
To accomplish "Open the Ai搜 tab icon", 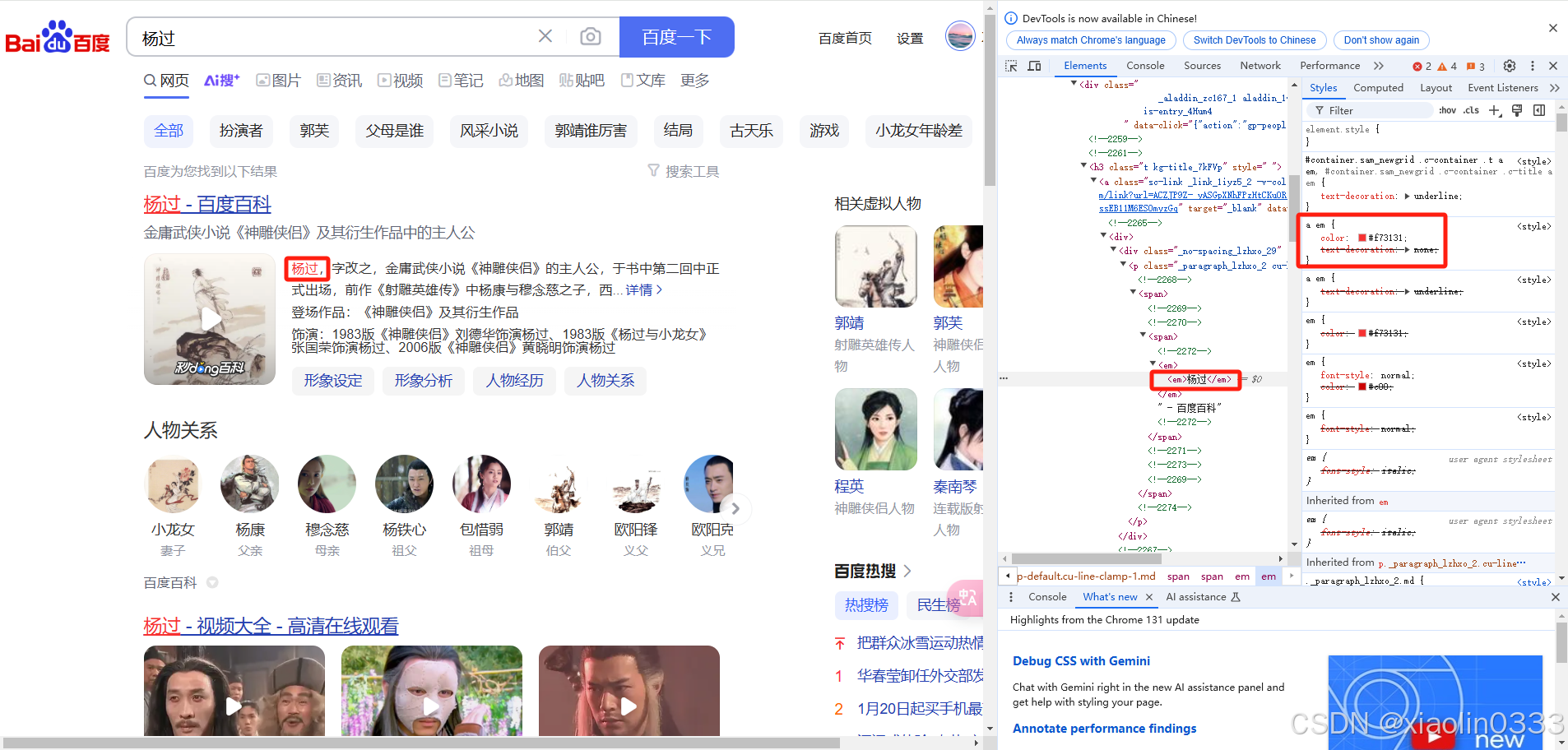I will click(221, 81).
